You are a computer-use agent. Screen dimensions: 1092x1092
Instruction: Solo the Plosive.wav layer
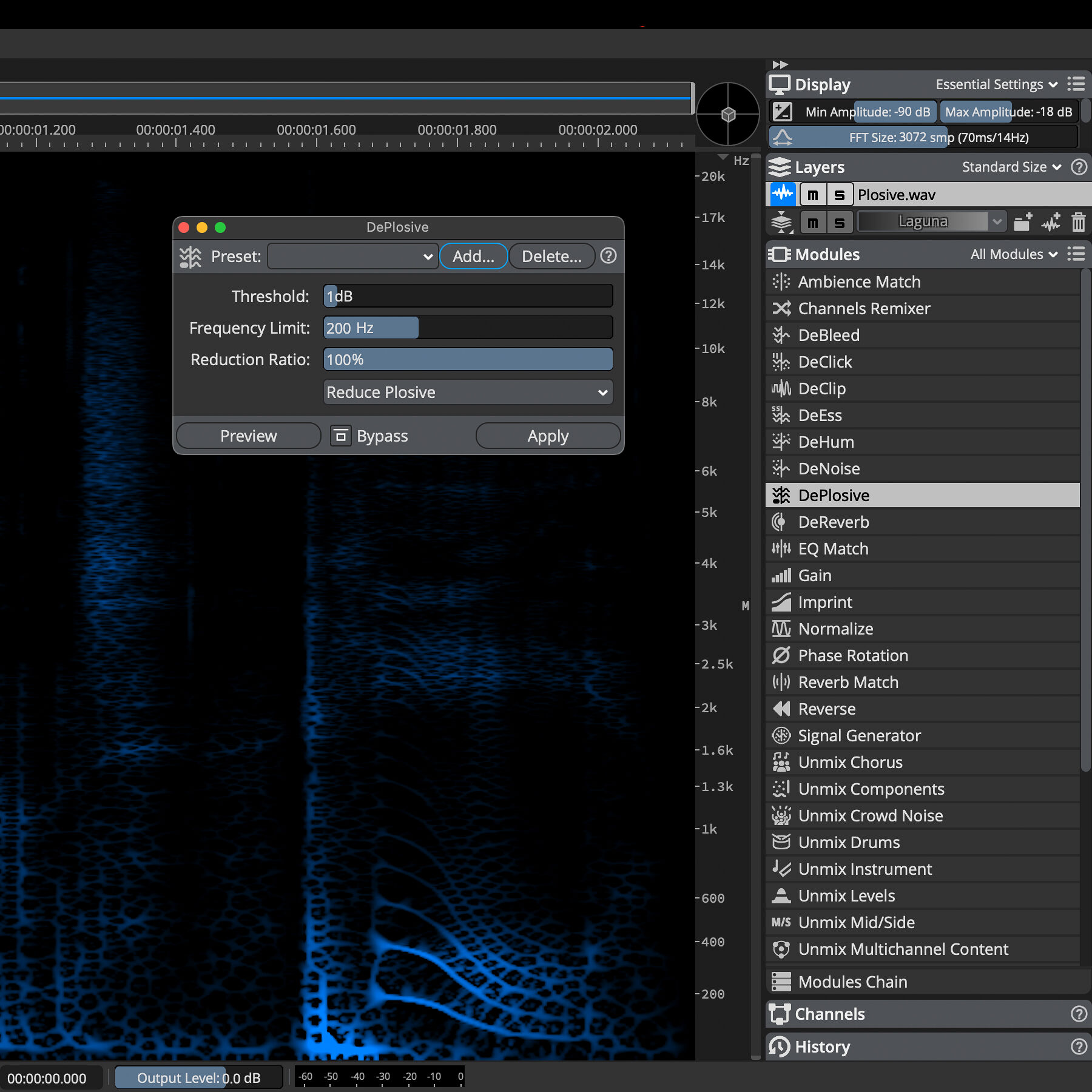click(840, 195)
